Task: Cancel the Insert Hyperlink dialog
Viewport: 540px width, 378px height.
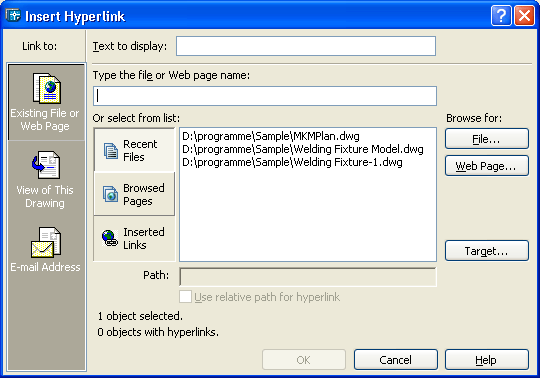Action: pos(396,360)
